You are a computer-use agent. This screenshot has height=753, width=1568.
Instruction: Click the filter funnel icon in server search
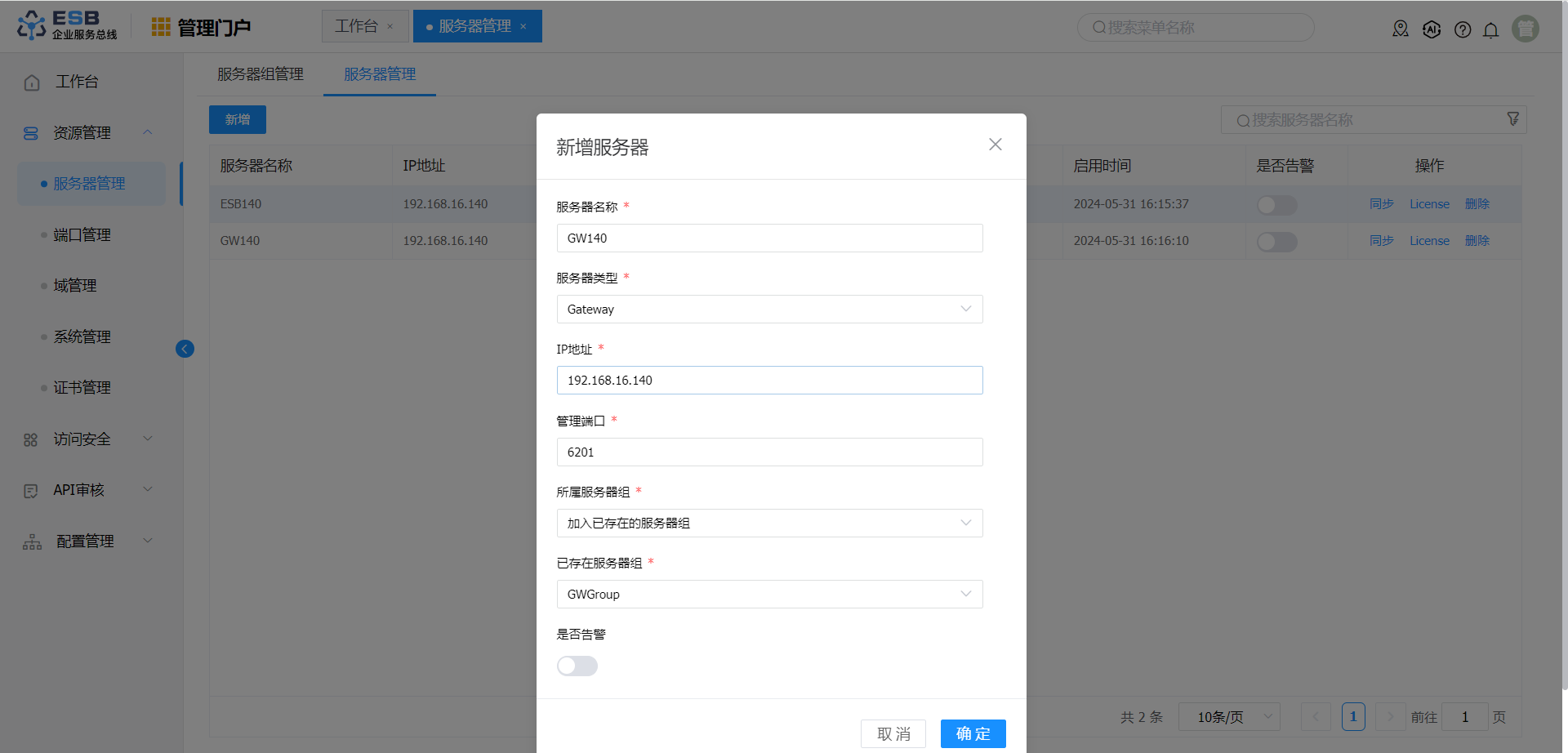1513,119
